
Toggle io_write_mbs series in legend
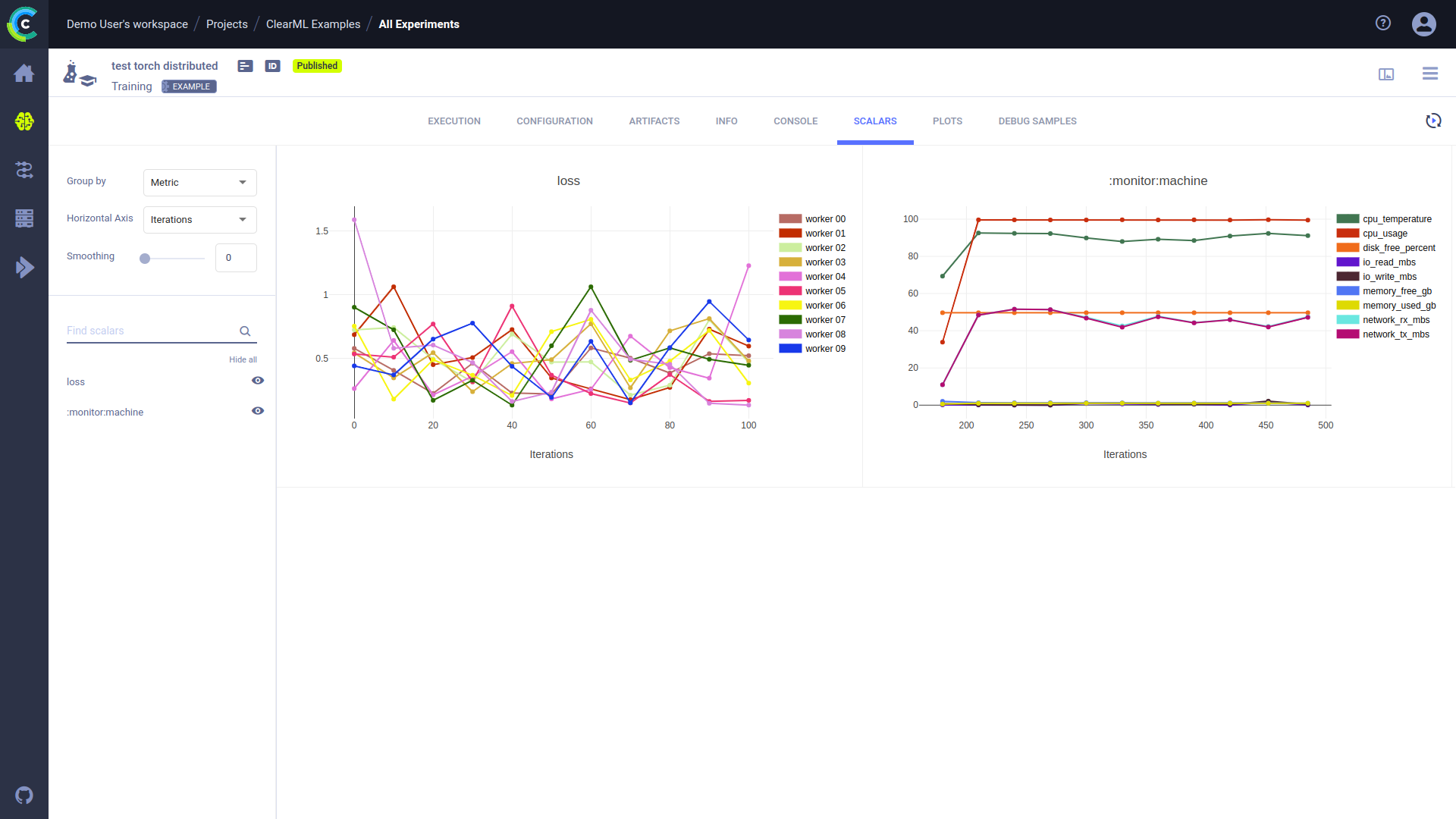[1377, 277]
